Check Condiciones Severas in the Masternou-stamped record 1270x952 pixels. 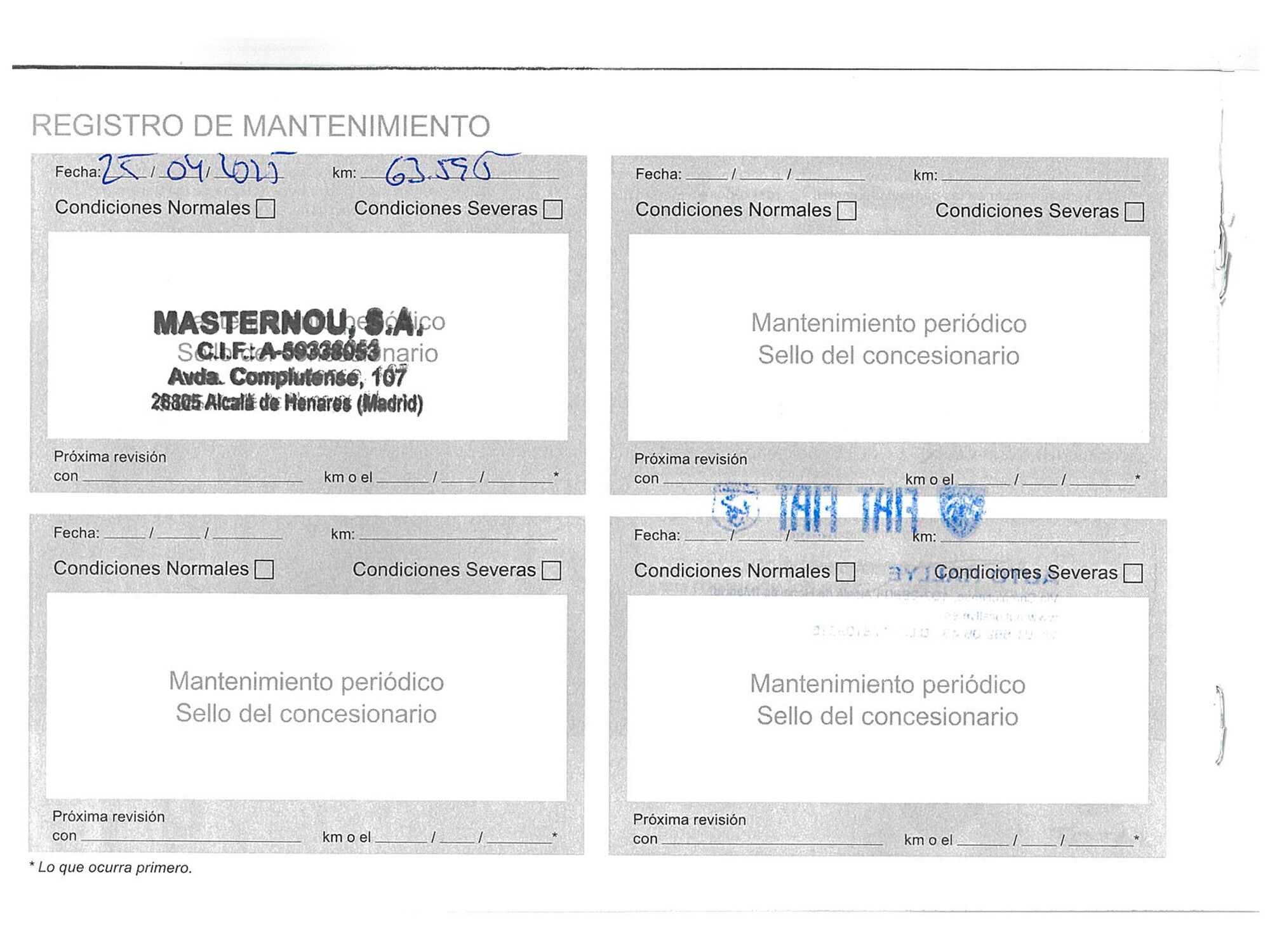pyautogui.click(x=553, y=209)
